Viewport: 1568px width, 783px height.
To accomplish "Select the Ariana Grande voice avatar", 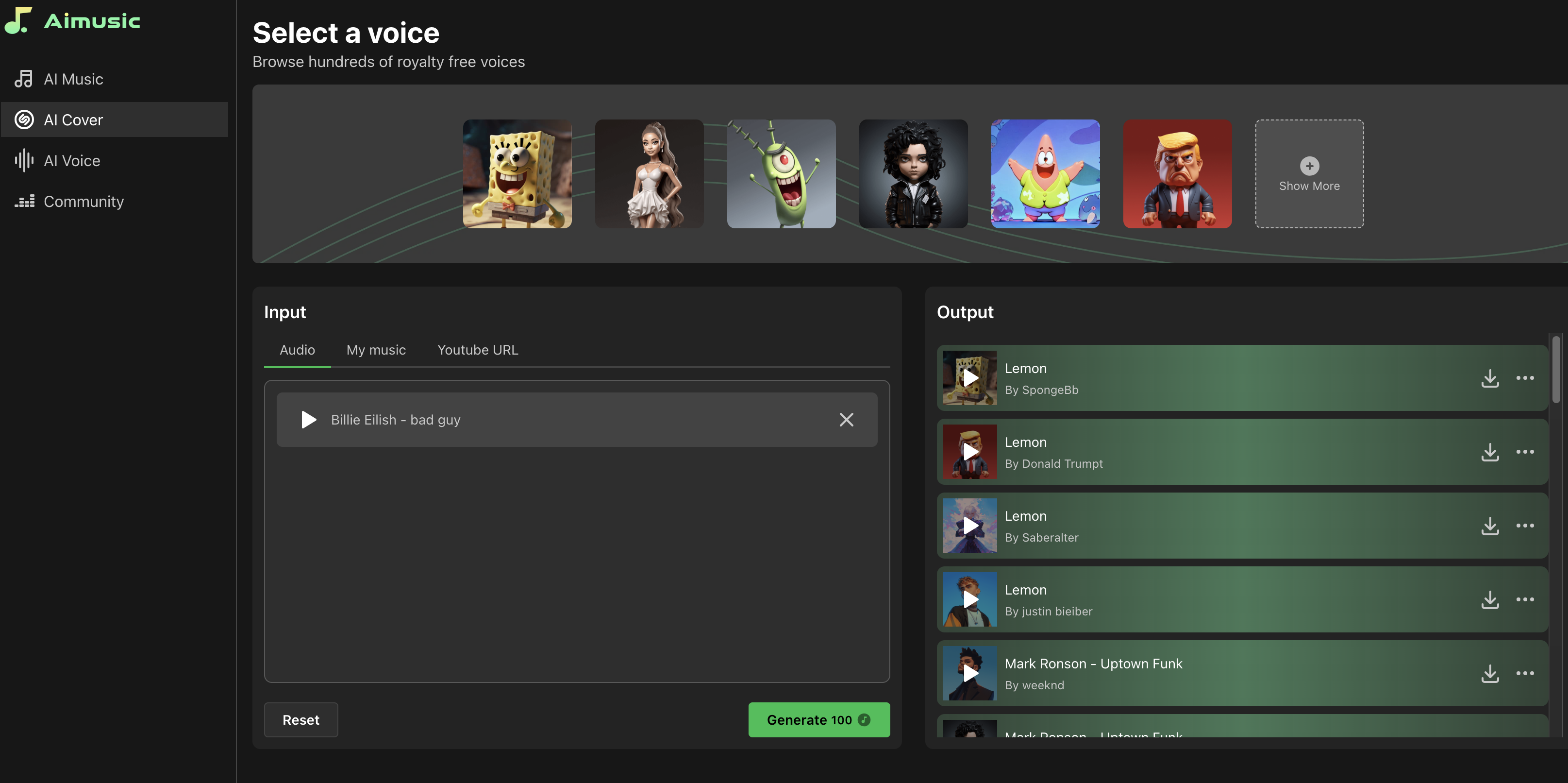I will (649, 173).
